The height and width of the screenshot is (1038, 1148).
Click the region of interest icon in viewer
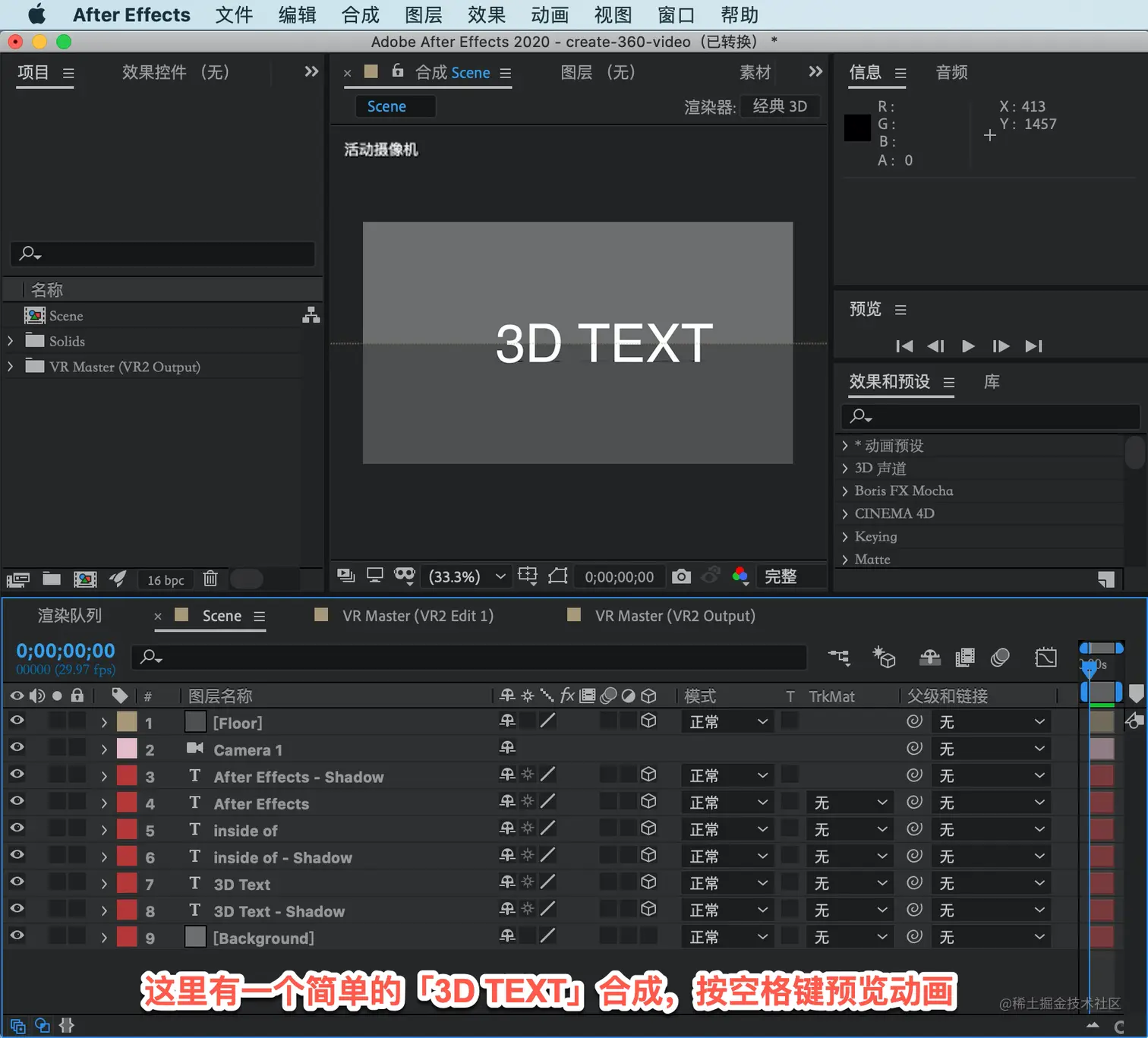click(528, 576)
